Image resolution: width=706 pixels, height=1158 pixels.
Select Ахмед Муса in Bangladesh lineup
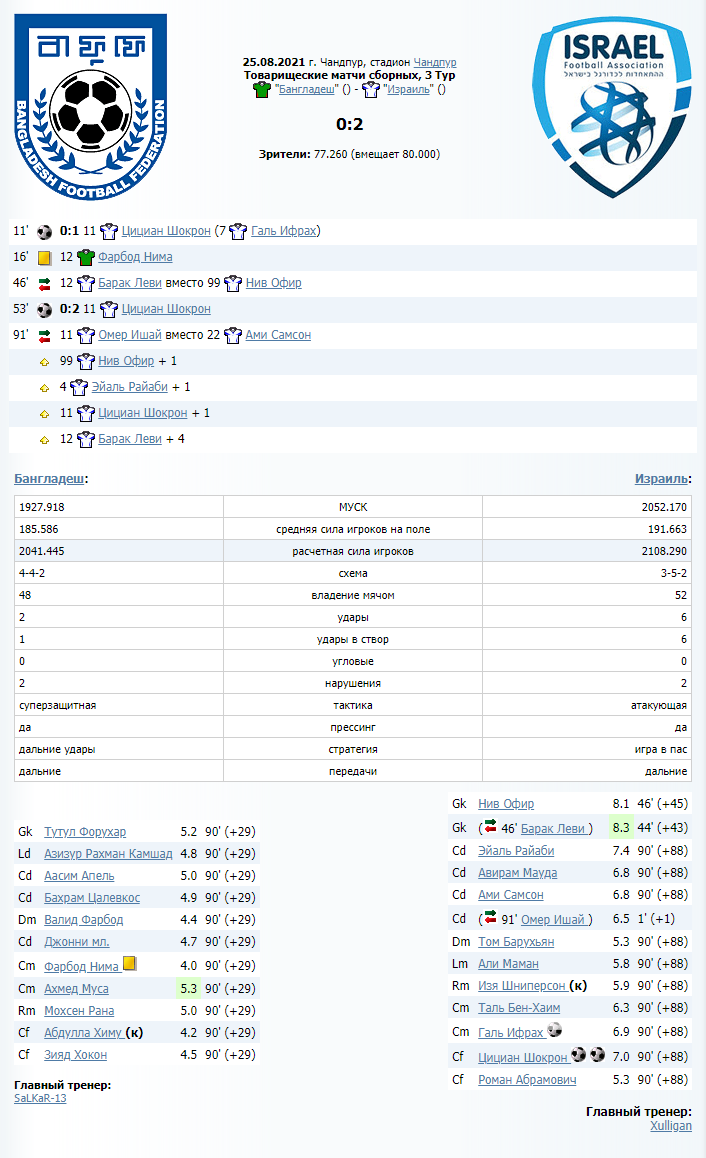(x=76, y=989)
